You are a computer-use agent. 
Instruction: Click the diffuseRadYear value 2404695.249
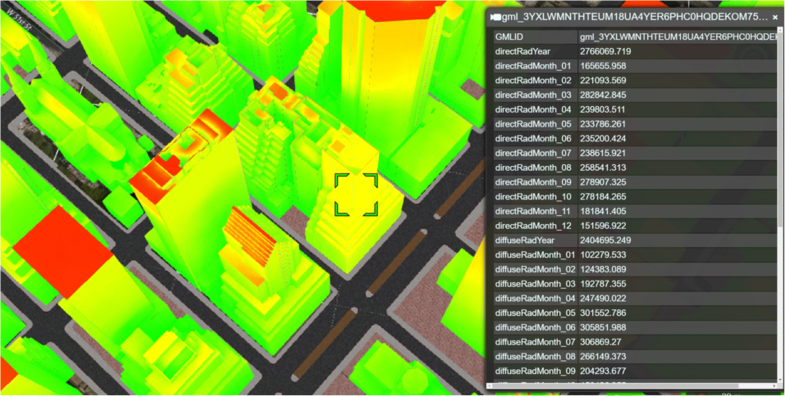(605, 240)
